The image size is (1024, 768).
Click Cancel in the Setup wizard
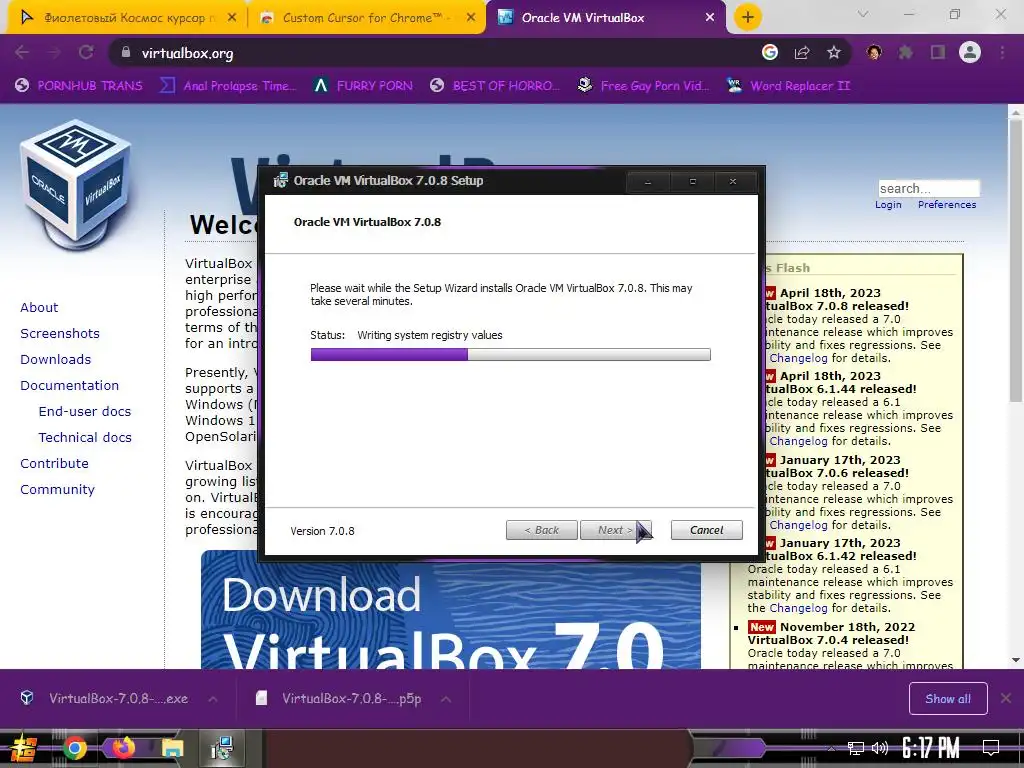(x=707, y=530)
